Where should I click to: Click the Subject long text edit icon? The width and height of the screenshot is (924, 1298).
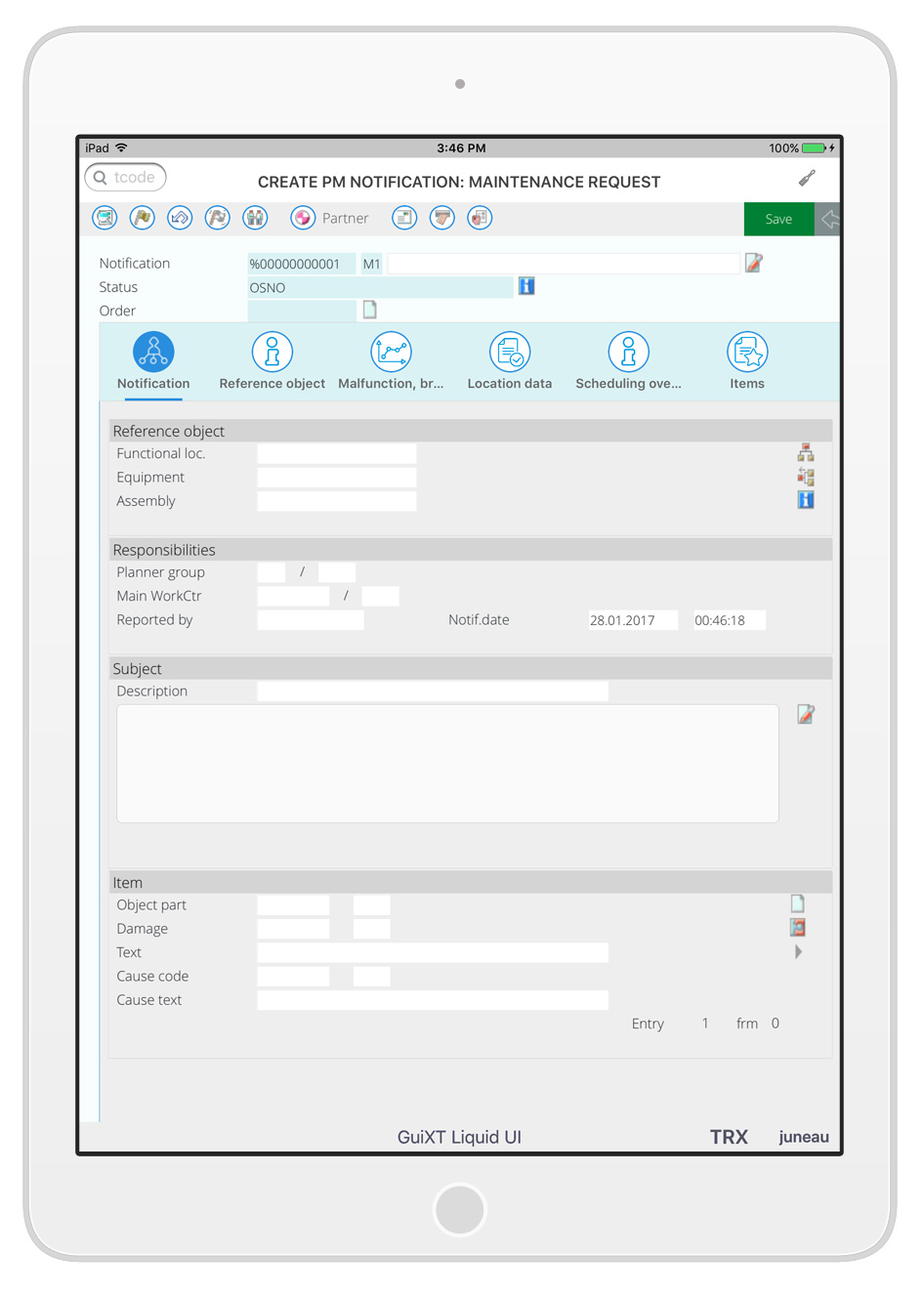[x=806, y=715]
